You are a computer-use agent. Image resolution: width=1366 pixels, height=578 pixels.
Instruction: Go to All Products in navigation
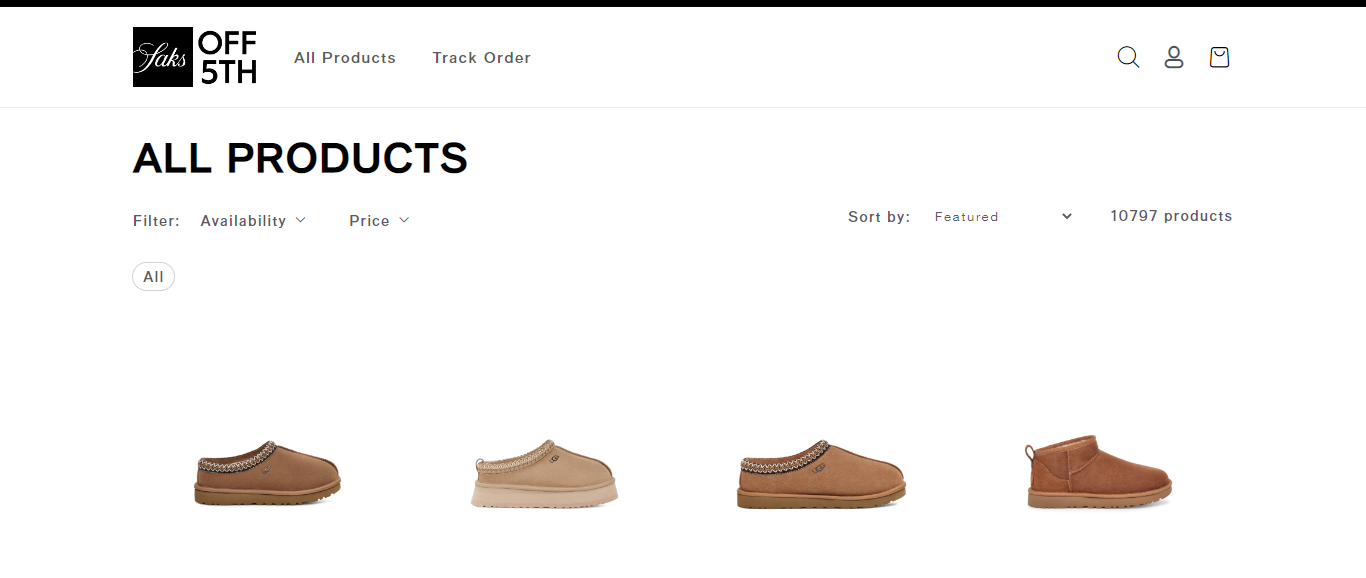(345, 58)
